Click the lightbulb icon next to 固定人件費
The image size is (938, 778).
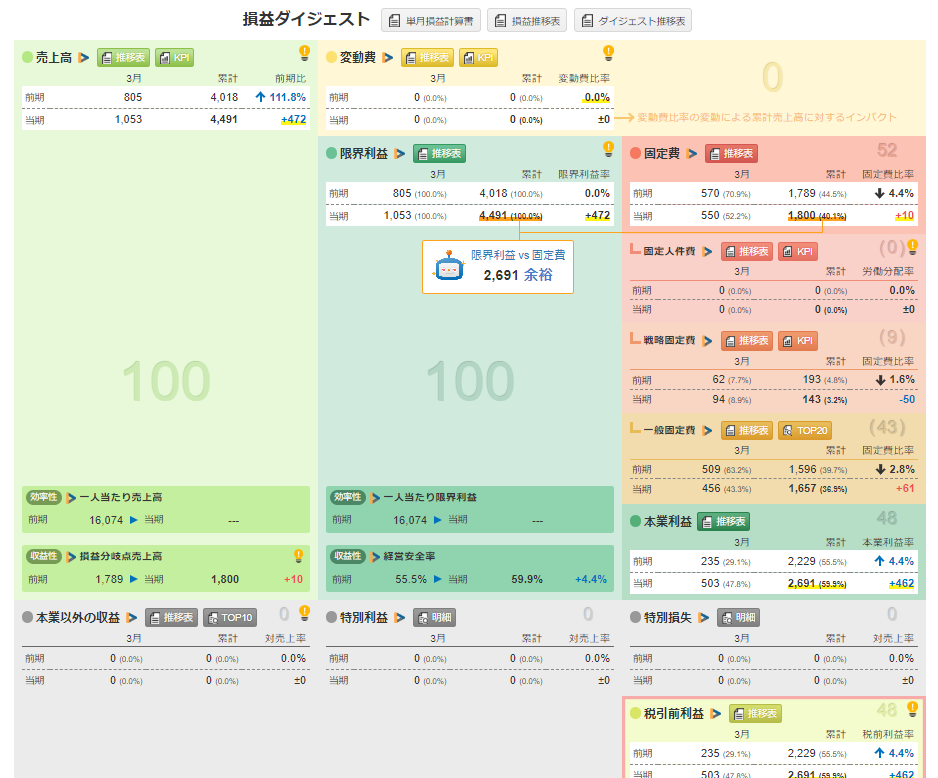pos(912,247)
